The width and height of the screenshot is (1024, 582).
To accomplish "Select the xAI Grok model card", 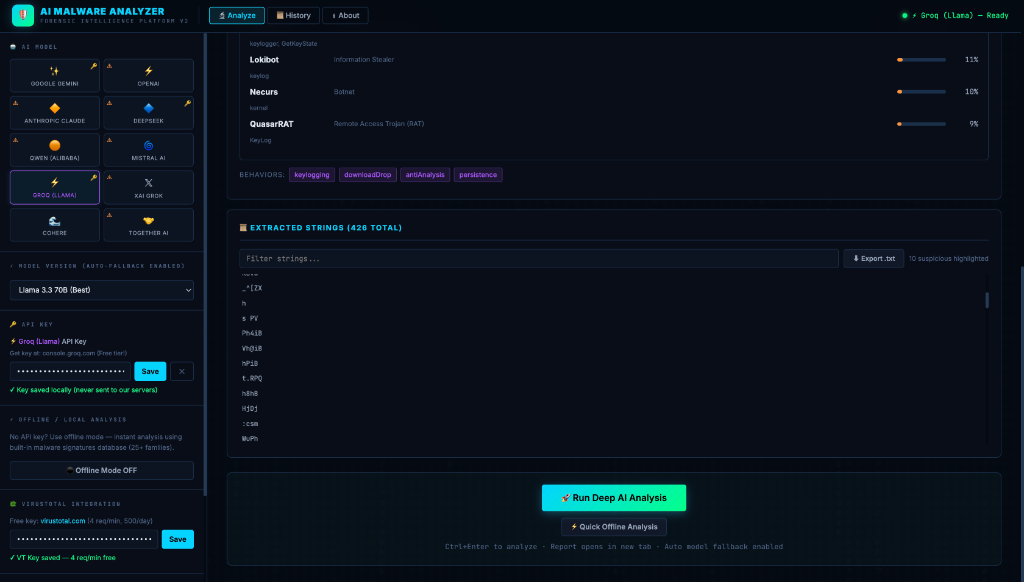I will point(148,187).
